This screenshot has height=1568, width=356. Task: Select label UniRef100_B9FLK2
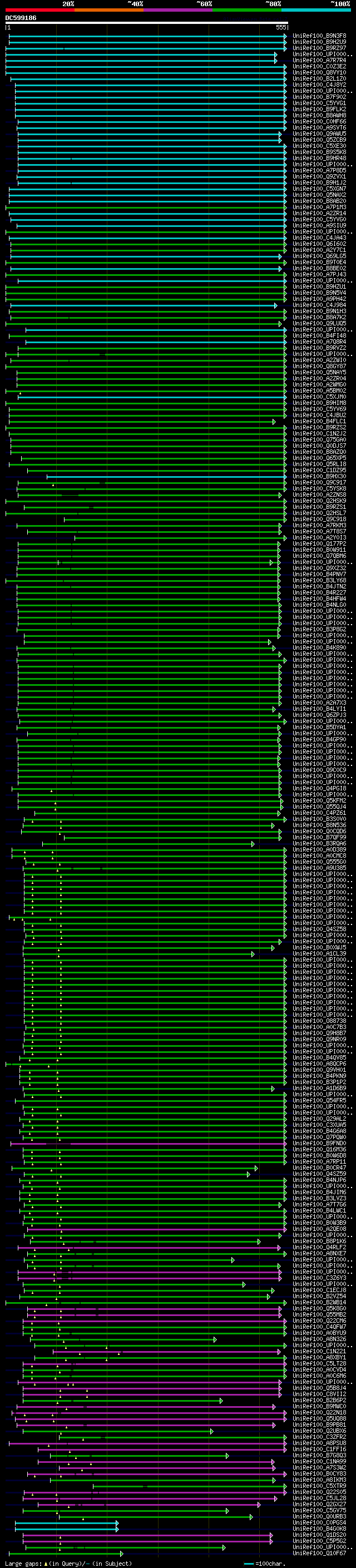(x=319, y=109)
